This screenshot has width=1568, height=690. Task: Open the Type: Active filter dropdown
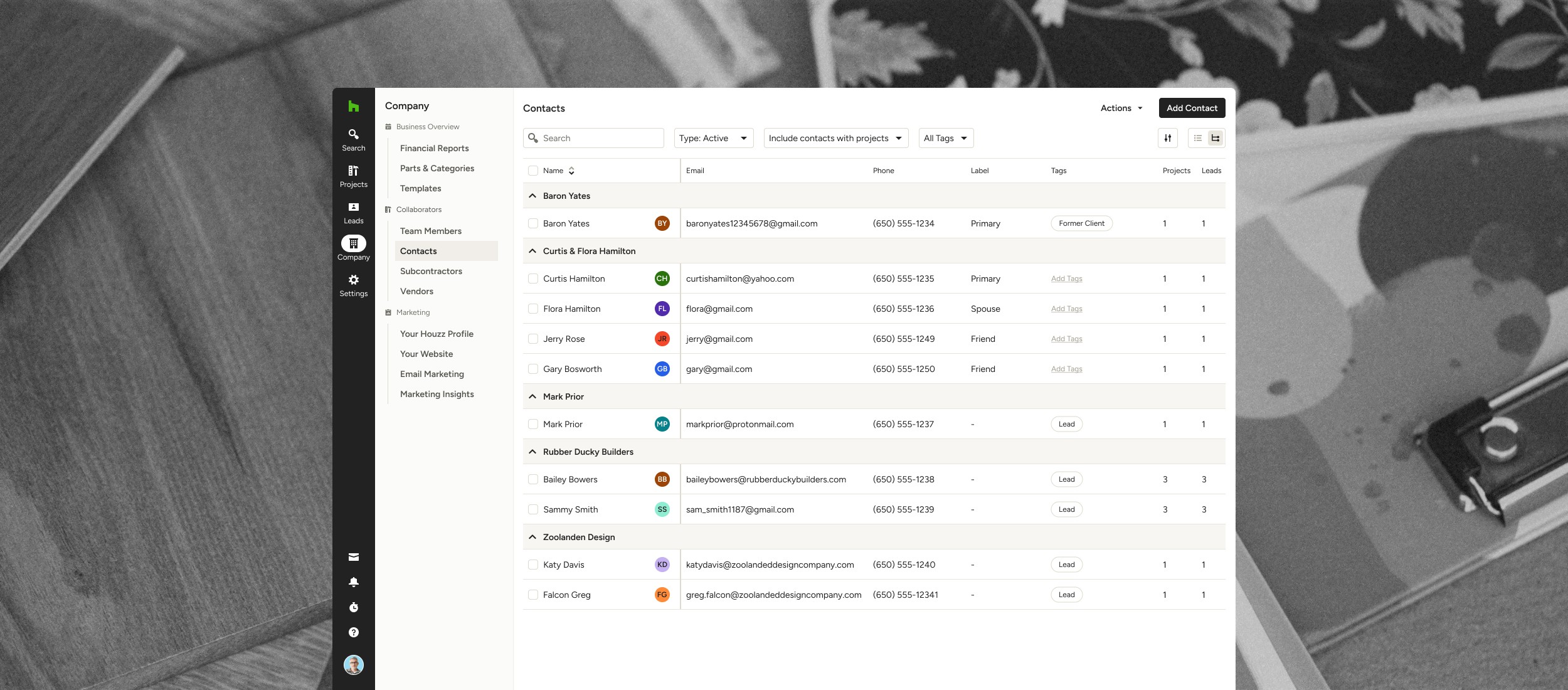pos(714,138)
